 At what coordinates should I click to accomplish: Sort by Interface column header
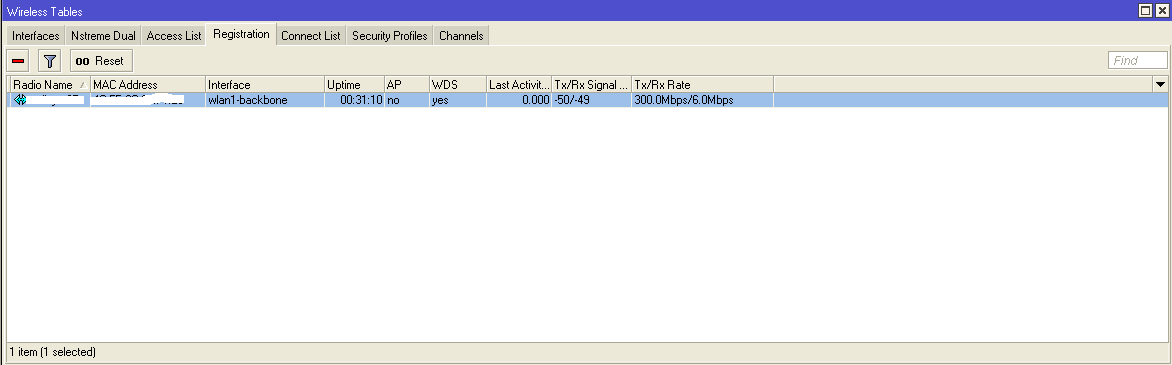point(265,85)
